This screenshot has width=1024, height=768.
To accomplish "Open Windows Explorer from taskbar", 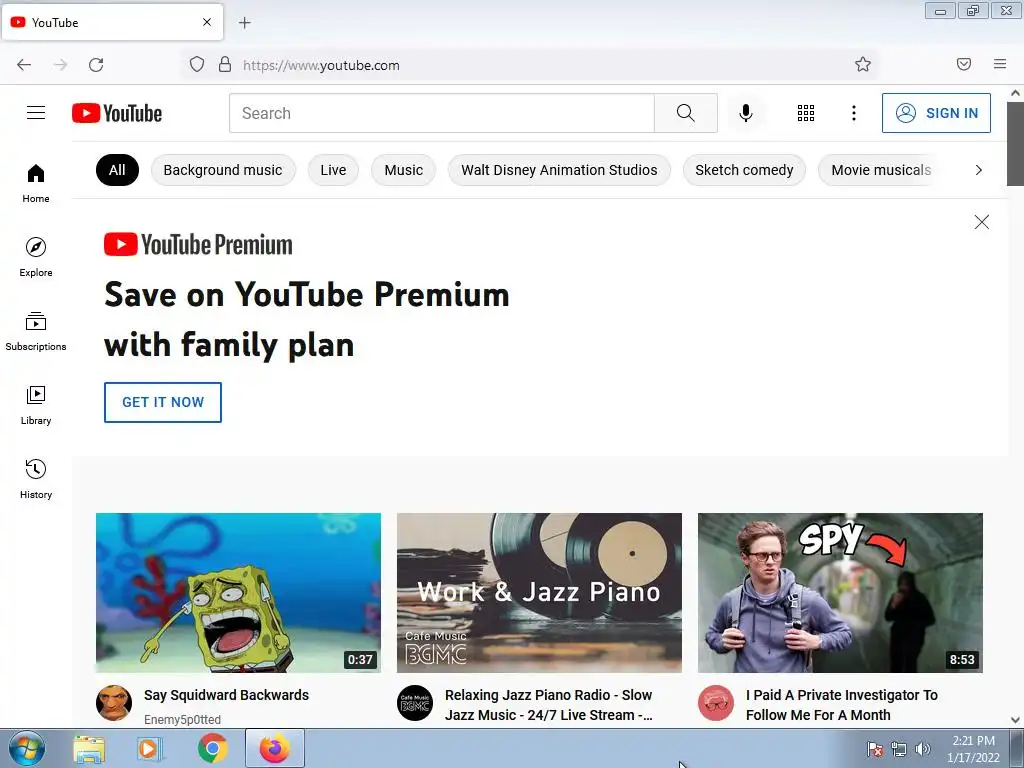I will [89, 749].
